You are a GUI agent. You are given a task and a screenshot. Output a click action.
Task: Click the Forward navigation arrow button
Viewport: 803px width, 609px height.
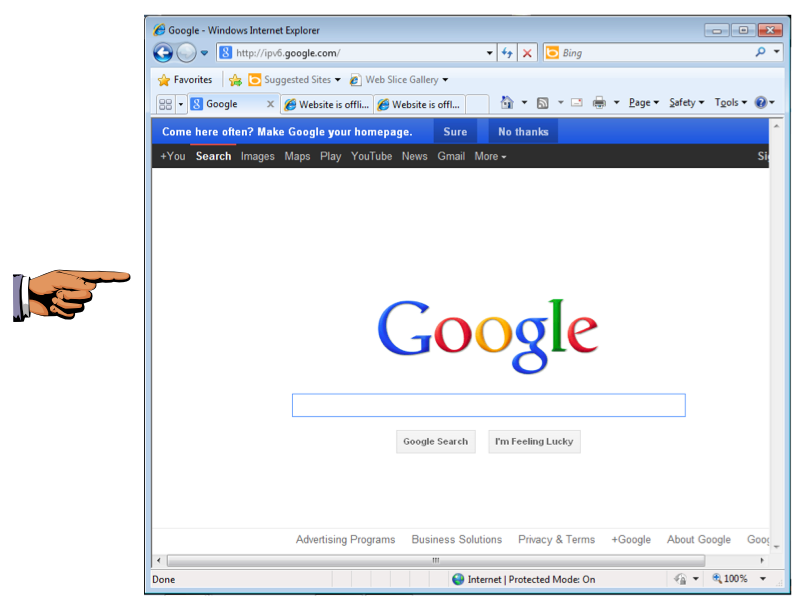tap(186, 52)
